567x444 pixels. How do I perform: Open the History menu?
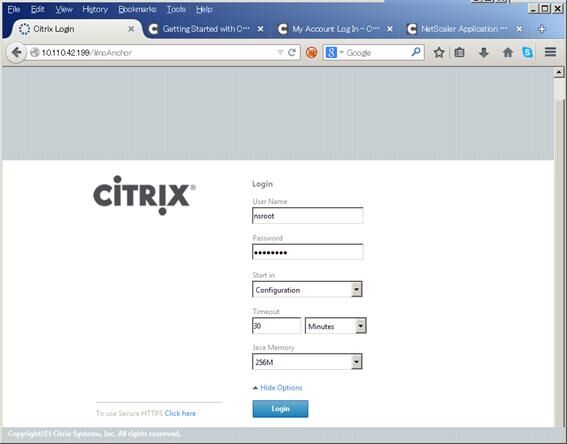(x=95, y=9)
